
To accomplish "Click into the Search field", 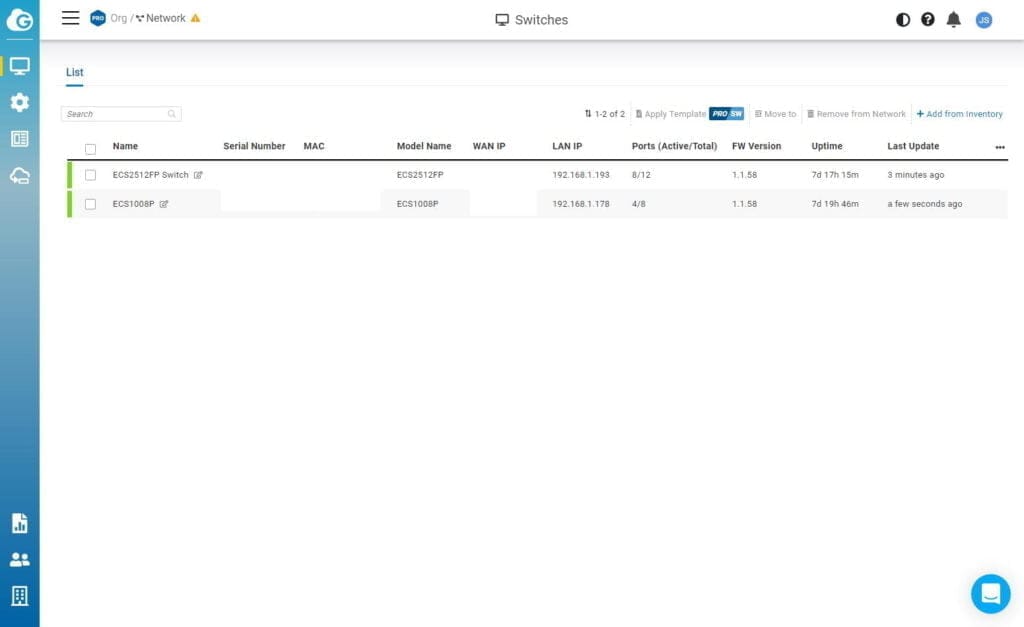I will click(x=115, y=114).
